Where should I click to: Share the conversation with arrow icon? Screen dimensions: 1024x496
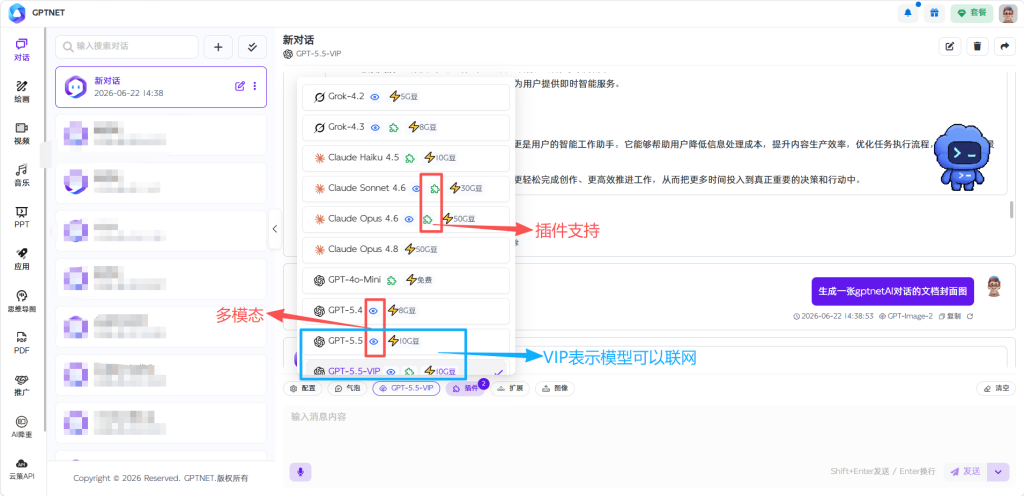[1004, 46]
